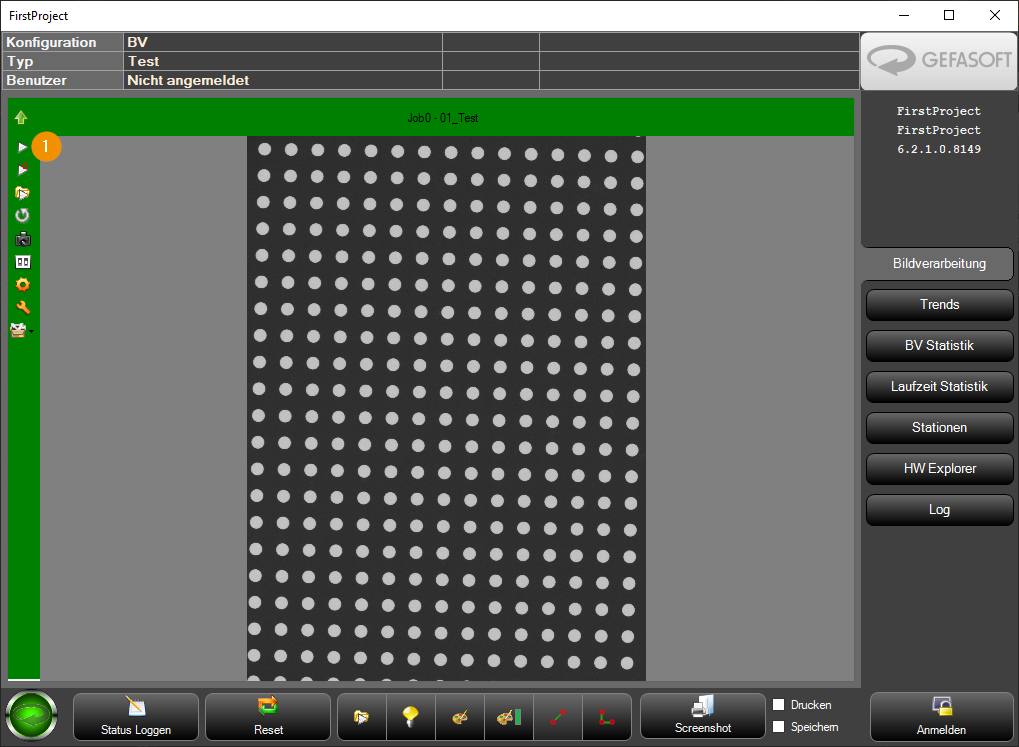Open the Trends tab
This screenshot has width=1019, height=747.
click(940, 305)
